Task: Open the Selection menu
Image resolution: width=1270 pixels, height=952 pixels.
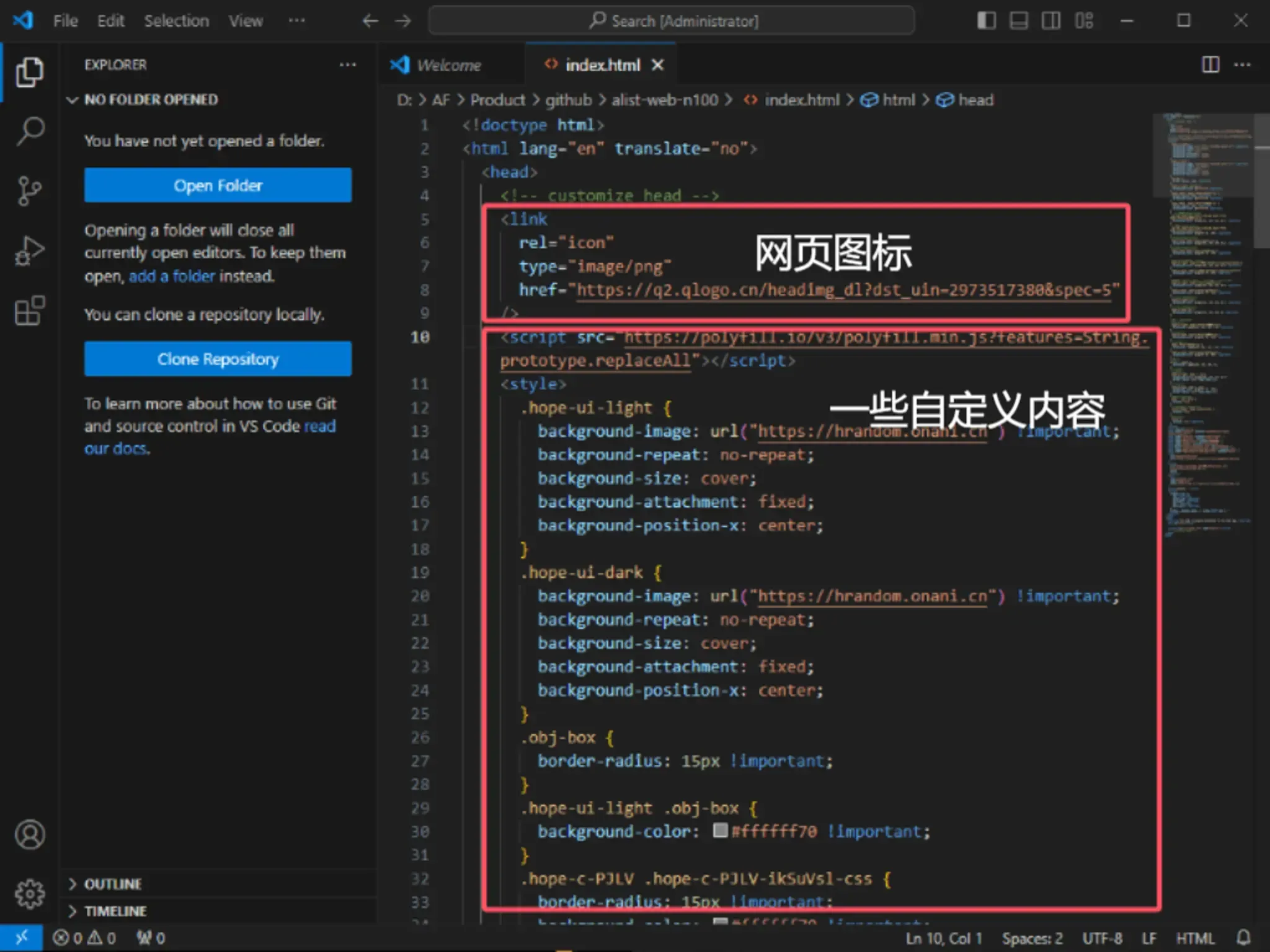Action: [176, 21]
